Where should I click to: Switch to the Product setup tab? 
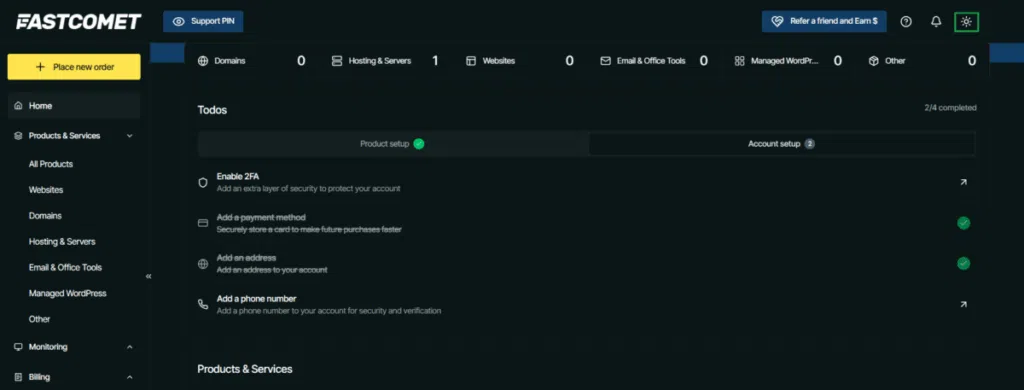point(392,144)
